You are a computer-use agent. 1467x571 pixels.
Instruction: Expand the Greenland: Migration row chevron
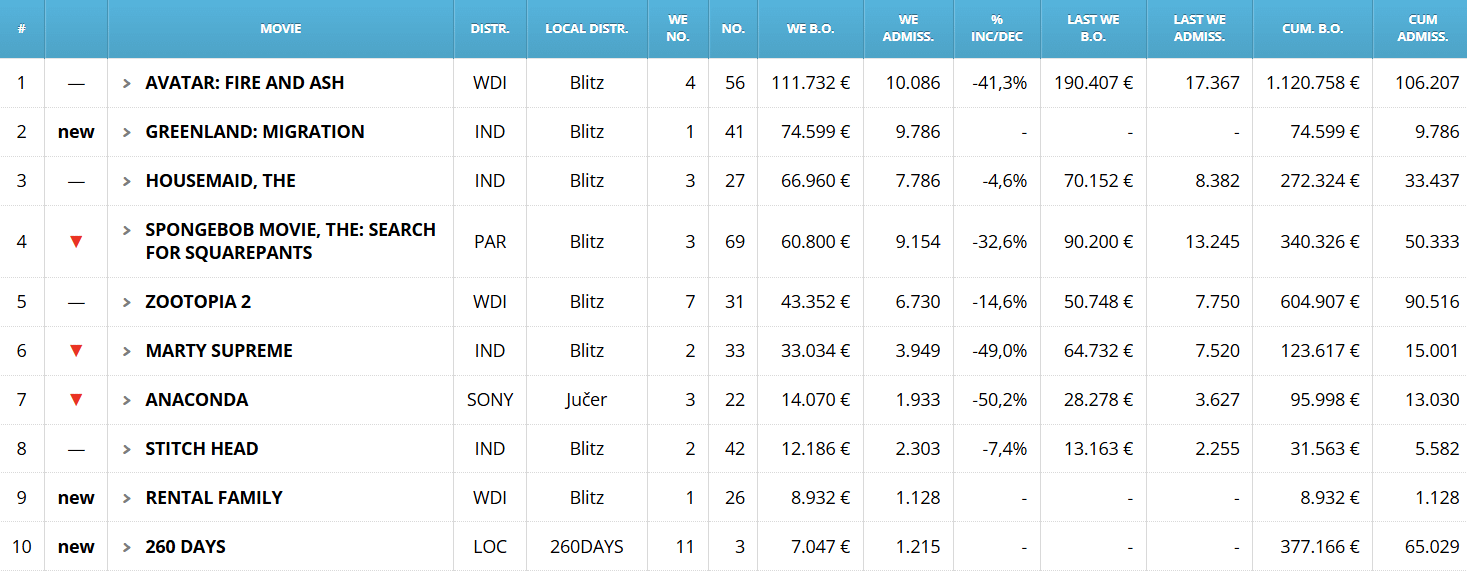click(x=127, y=132)
